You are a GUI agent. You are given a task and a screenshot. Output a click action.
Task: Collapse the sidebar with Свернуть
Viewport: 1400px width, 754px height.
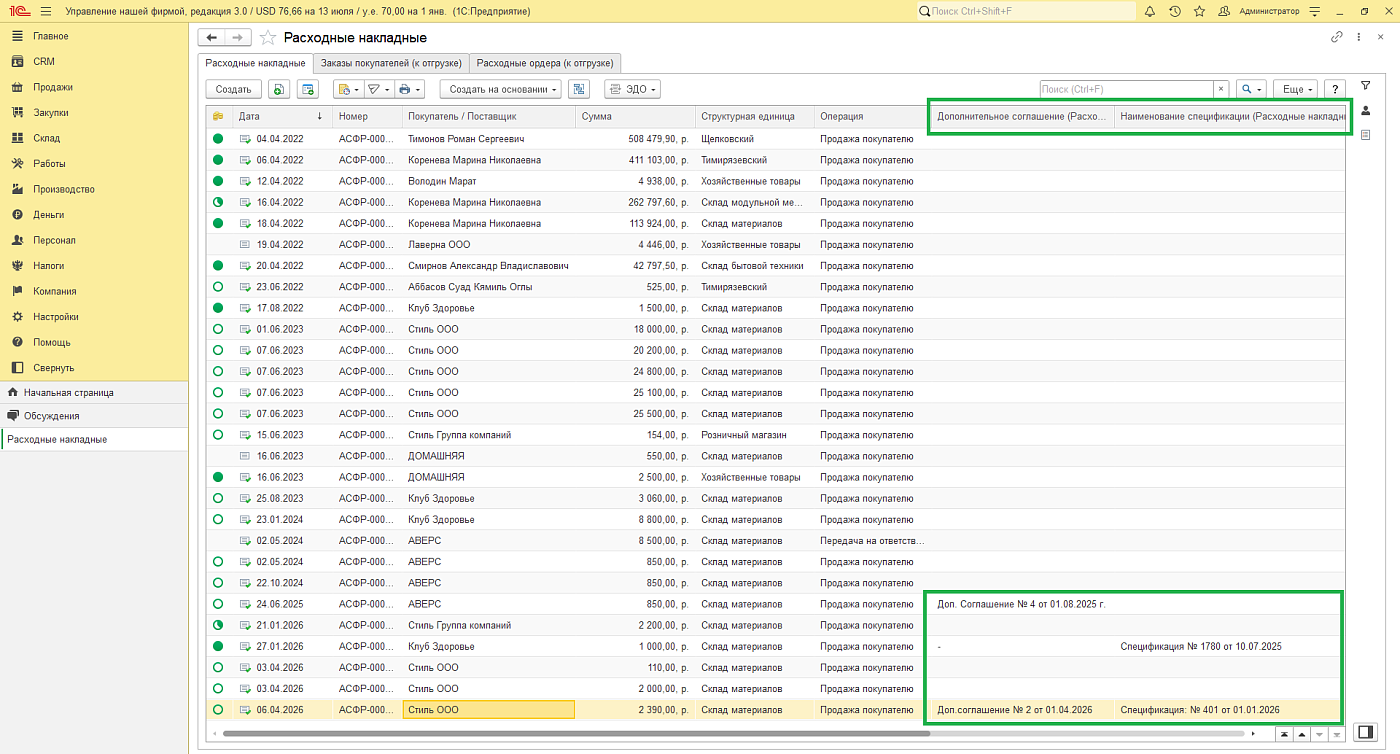[x=54, y=368]
